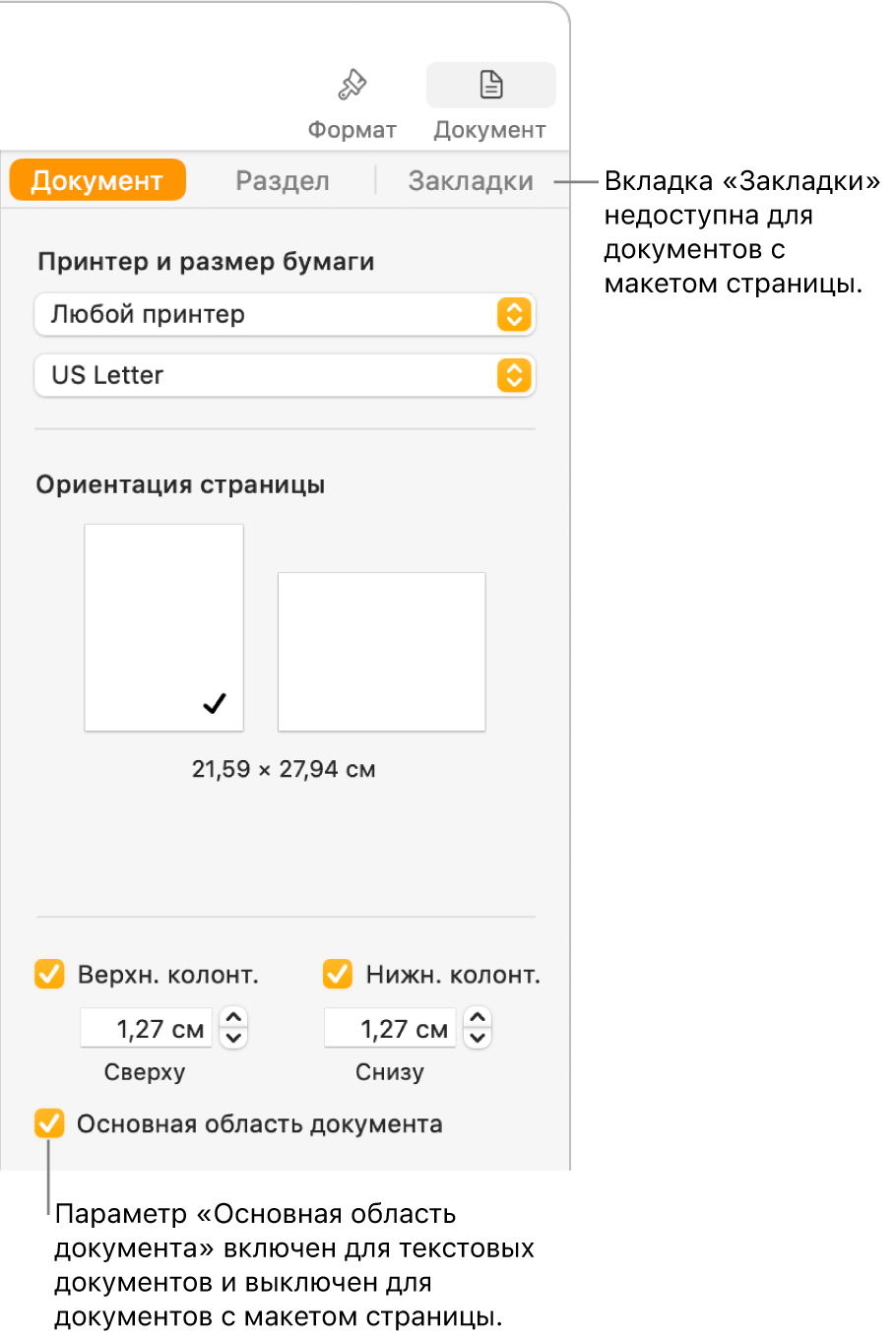This screenshot has width=896, height=1341.
Task: Choose landscape page orientation thumbnail
Action: coord(382,652)
